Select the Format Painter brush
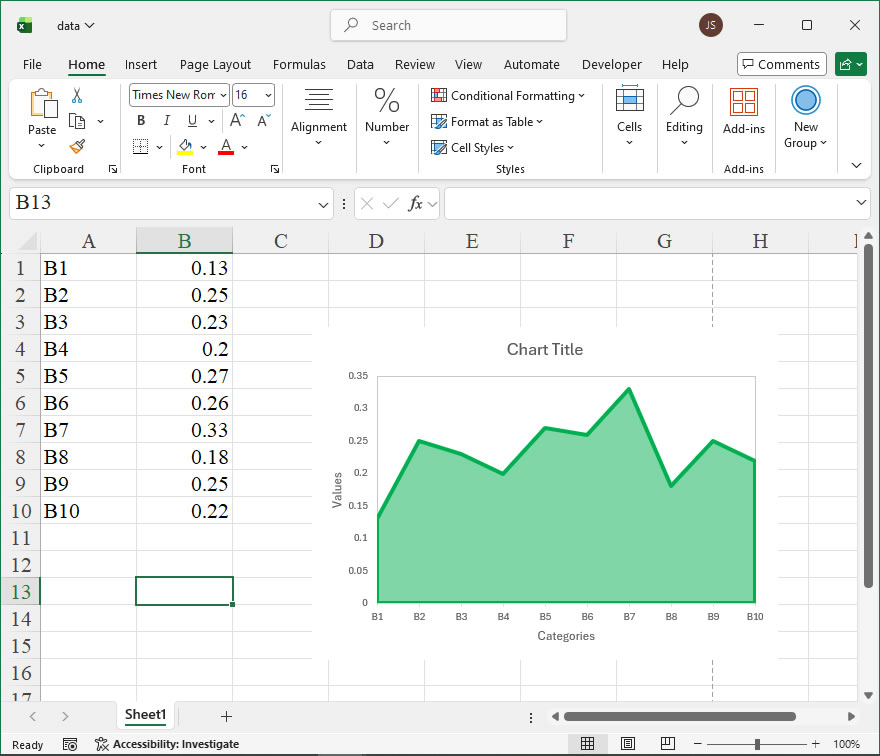The width and height of the screenshot is (880, 756). pos(77,146)
